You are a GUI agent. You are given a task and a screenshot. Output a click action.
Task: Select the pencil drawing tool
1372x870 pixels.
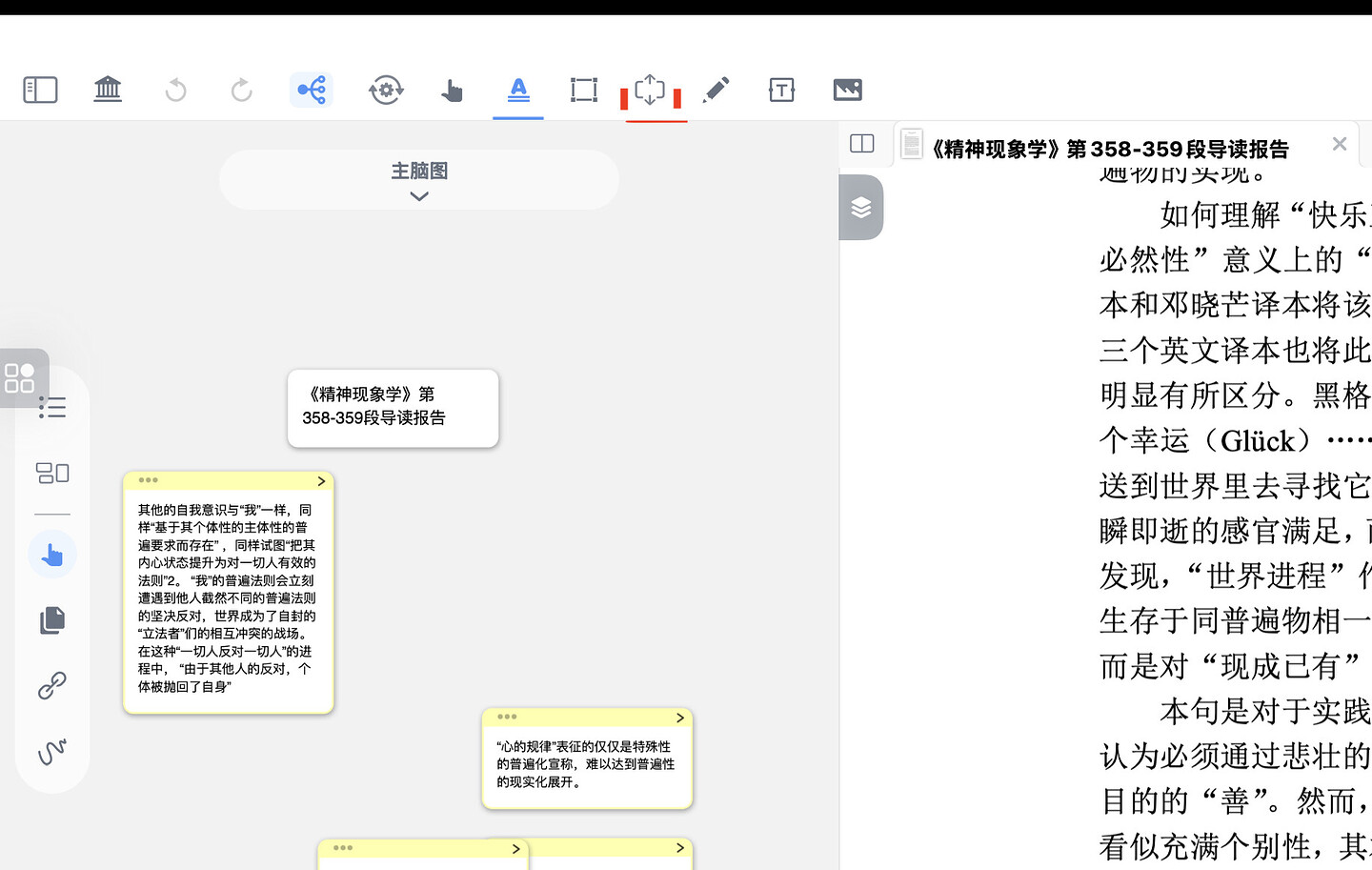pos(717,90)
